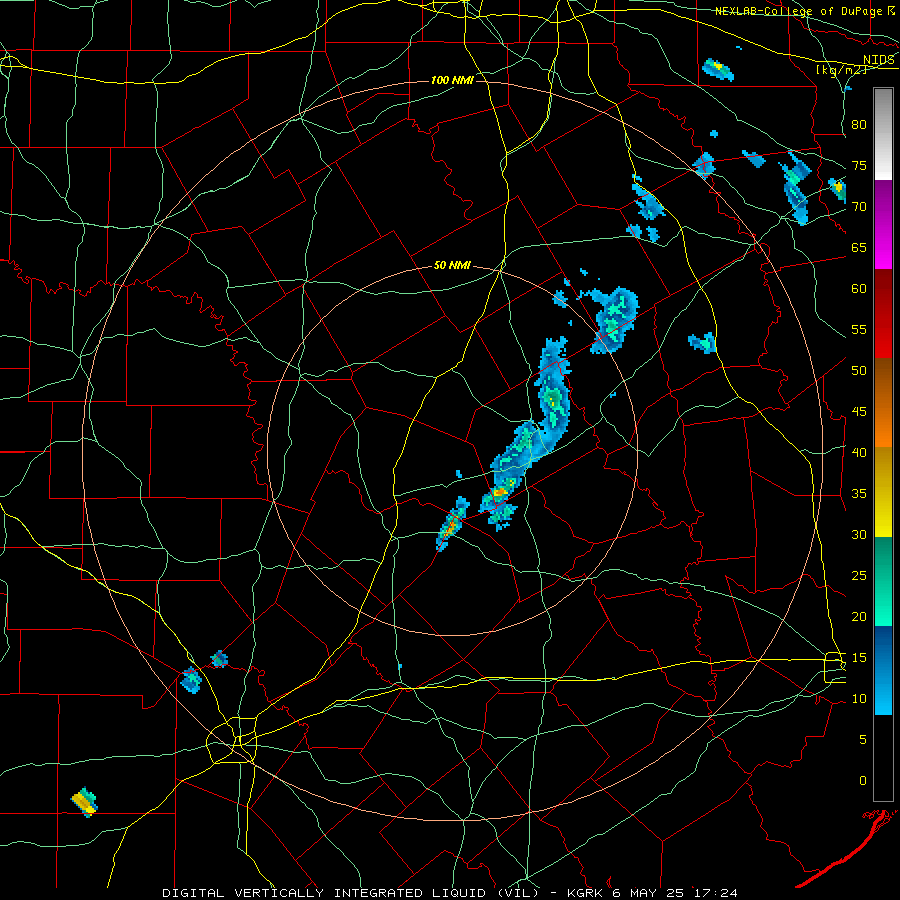Click the 20 value on the scale

pos(859,616)
